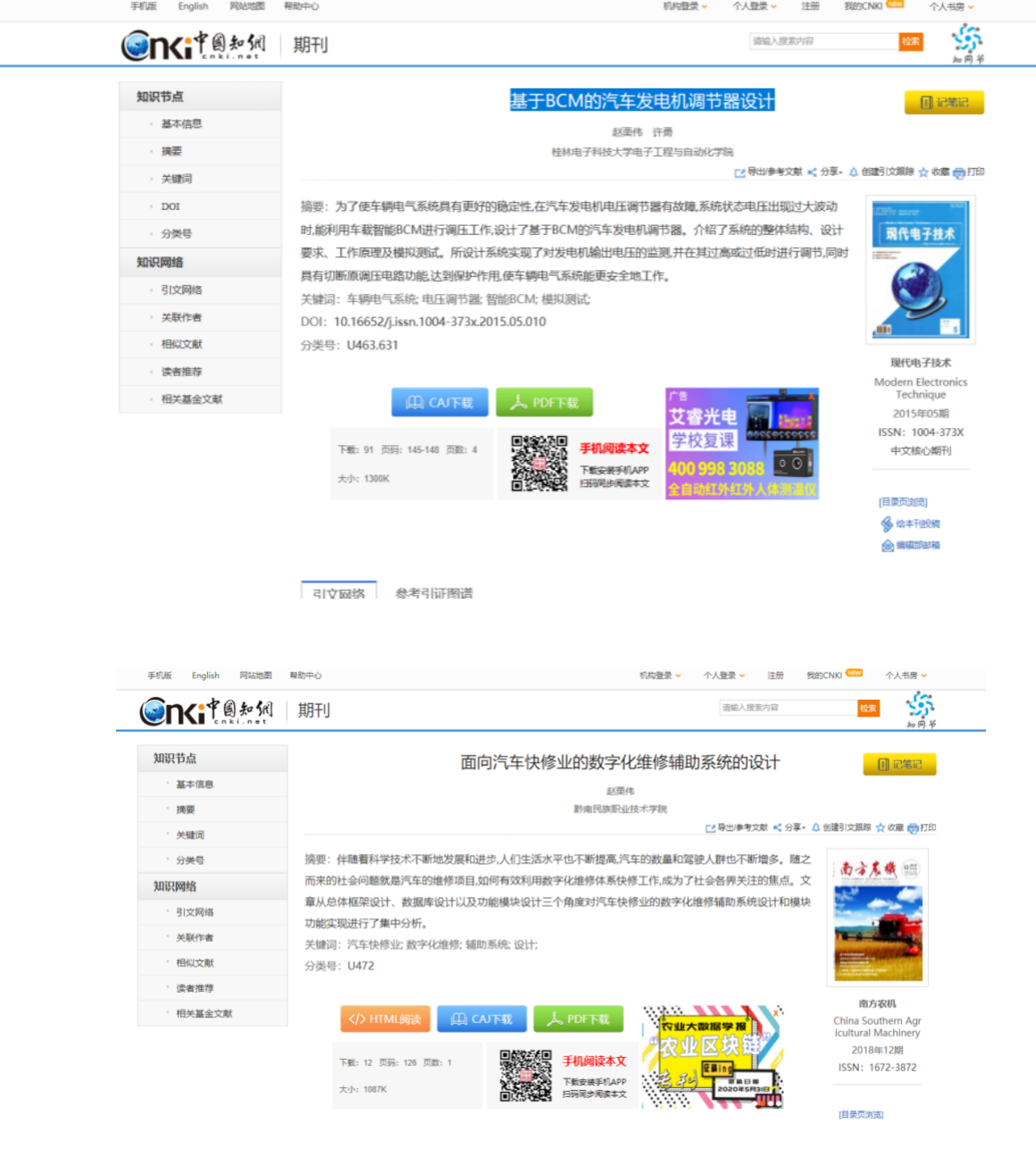Open HTML阅读 for the 数字化维修 article
Image resolution: width=1036 pixels, height=1149 pixels.
(385, 1019)
